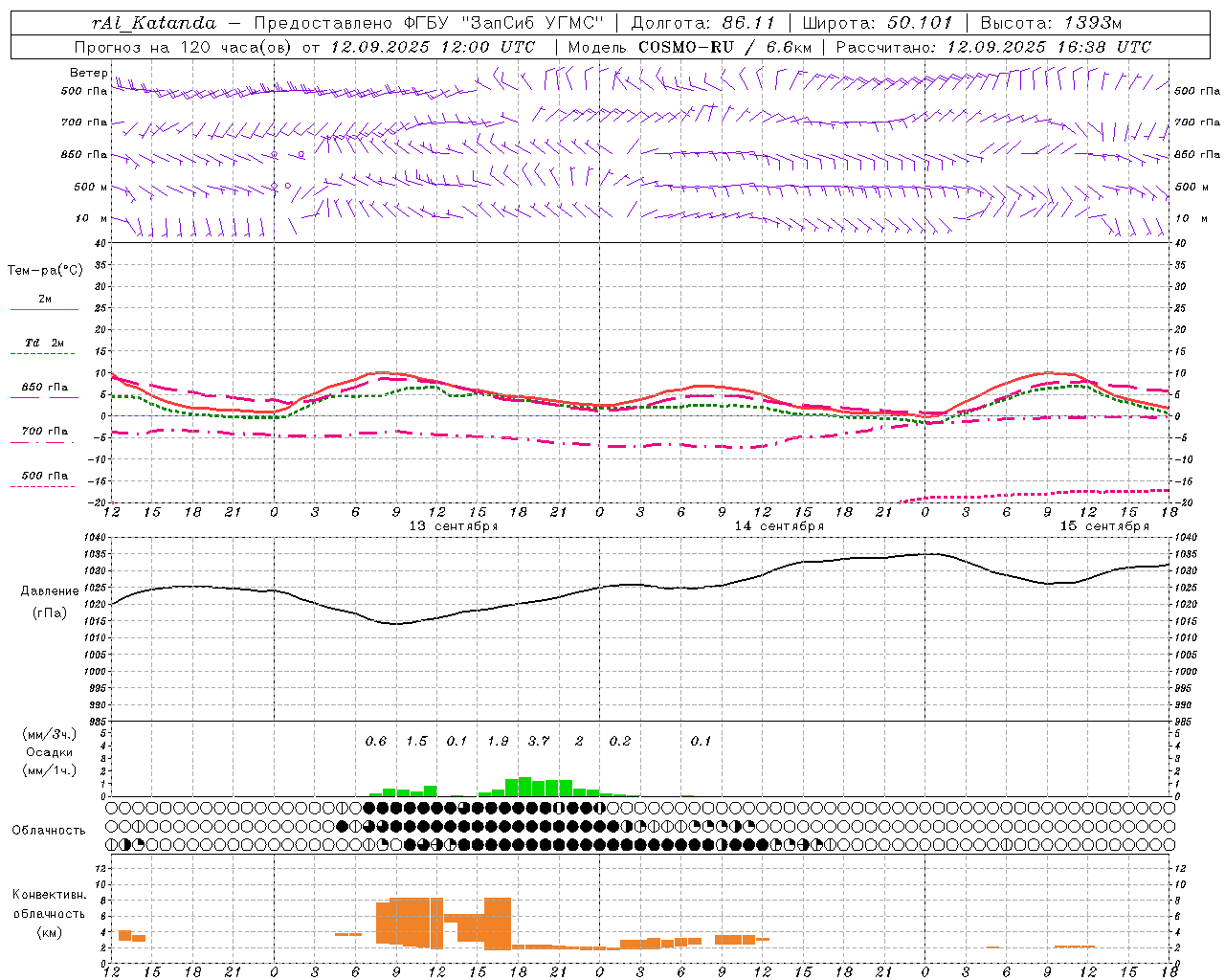Click the precipitation value 3.7
The width and height of the screenshot is (1225, 980).
[539, 741]
